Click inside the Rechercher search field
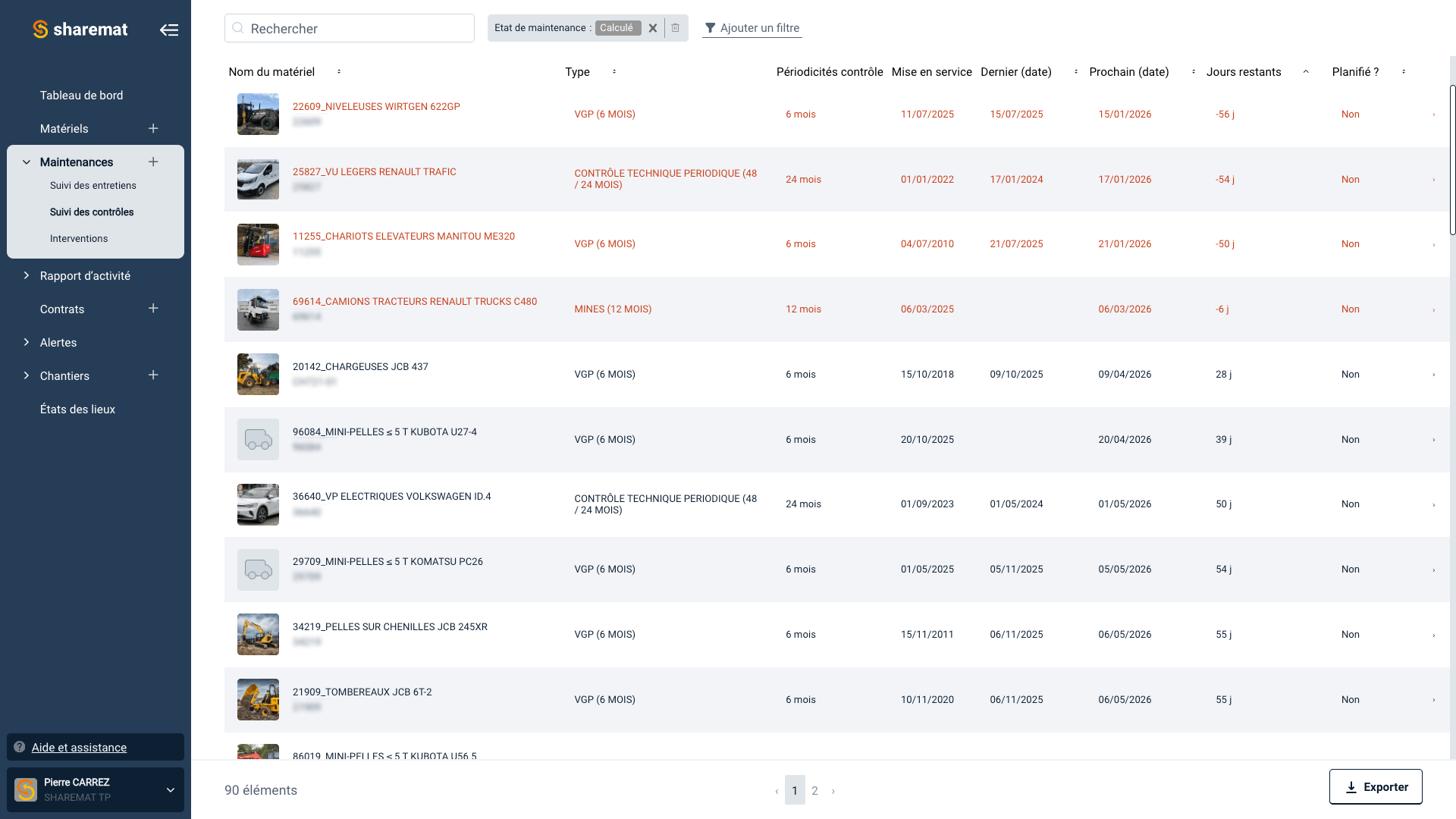1456x819 pixels. pyautogui.click(x=349, y=27)
